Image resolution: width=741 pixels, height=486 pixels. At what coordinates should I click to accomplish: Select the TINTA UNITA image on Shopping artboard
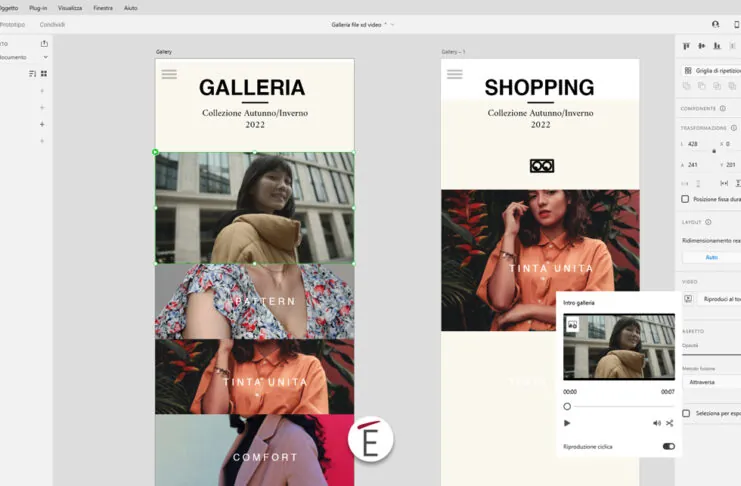tap(540, 260)
